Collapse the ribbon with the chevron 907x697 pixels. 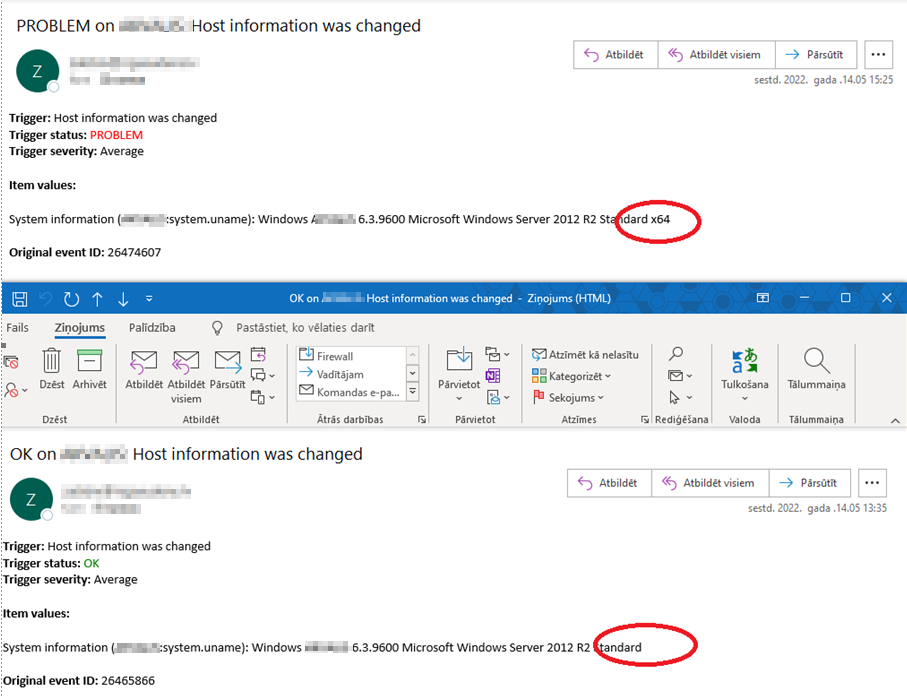tap(895, 421)
